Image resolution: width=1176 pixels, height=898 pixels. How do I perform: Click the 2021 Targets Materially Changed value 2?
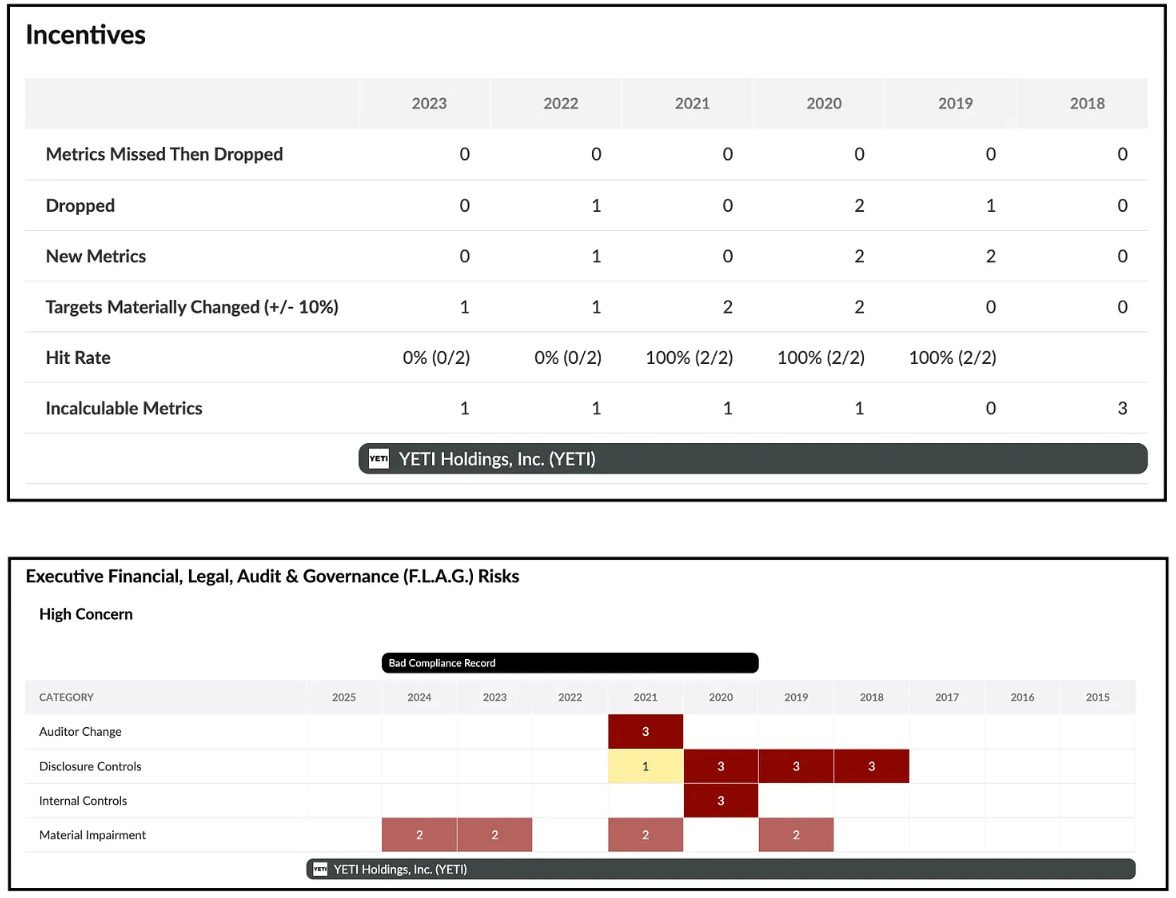tap(728, 307)
